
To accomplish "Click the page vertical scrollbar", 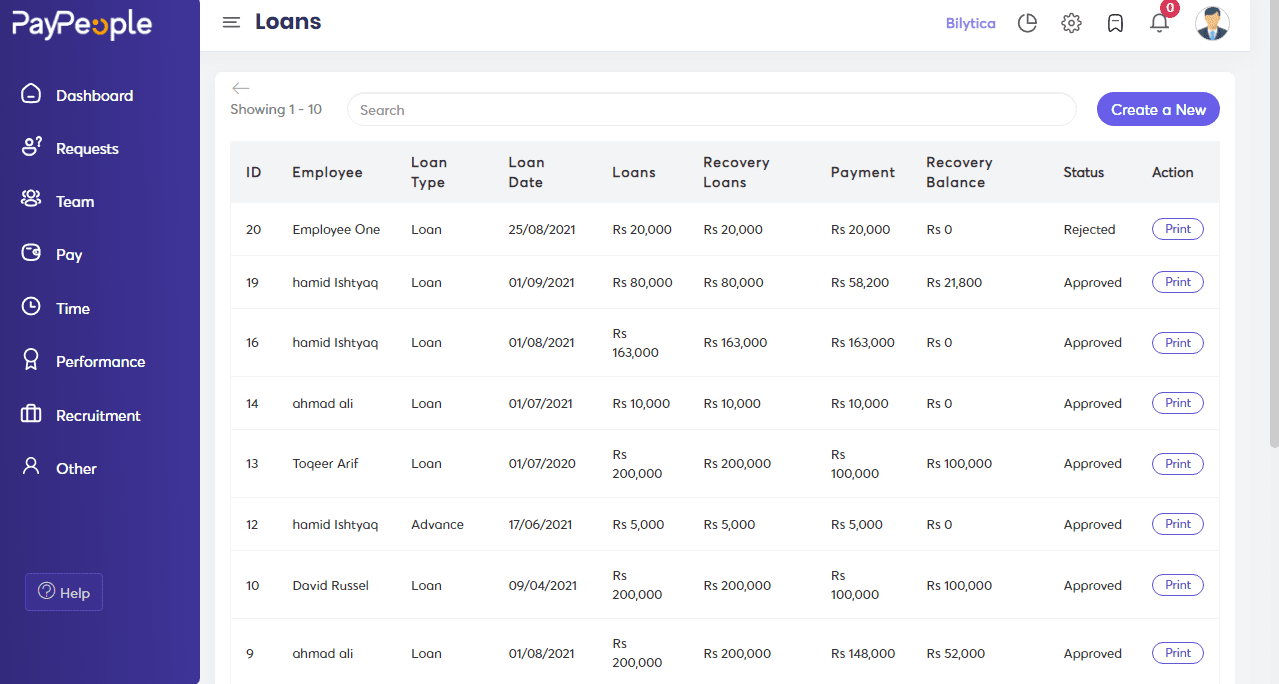I will 1273,225.
